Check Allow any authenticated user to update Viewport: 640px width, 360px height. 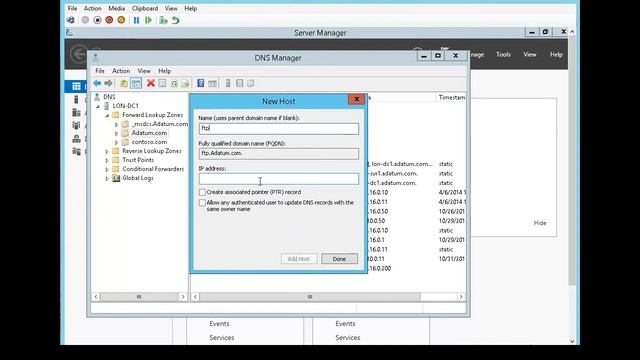[x=202, y=202]
